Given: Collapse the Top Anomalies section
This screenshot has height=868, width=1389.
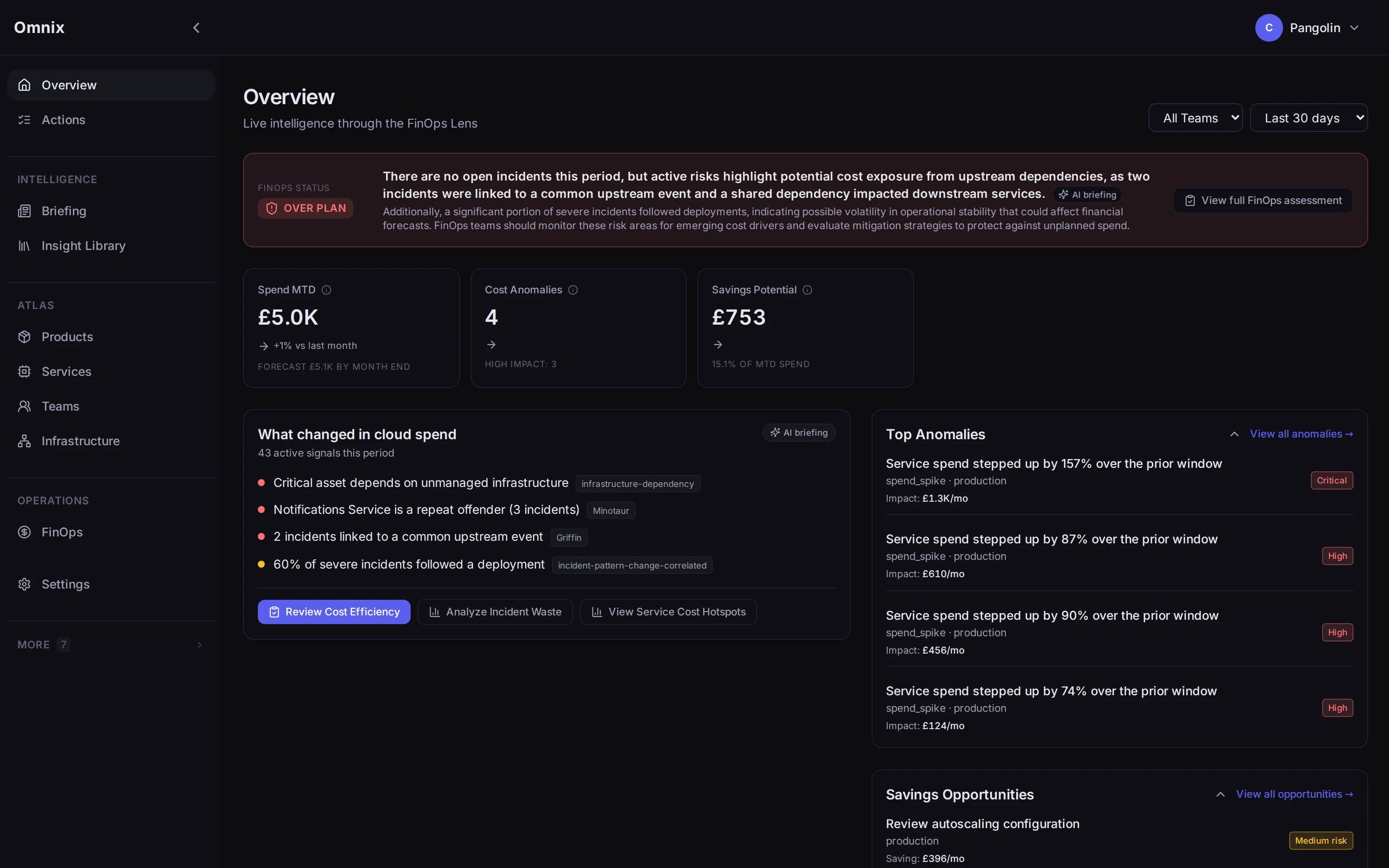Looking at the screenshot, I should pos(1234,434).
